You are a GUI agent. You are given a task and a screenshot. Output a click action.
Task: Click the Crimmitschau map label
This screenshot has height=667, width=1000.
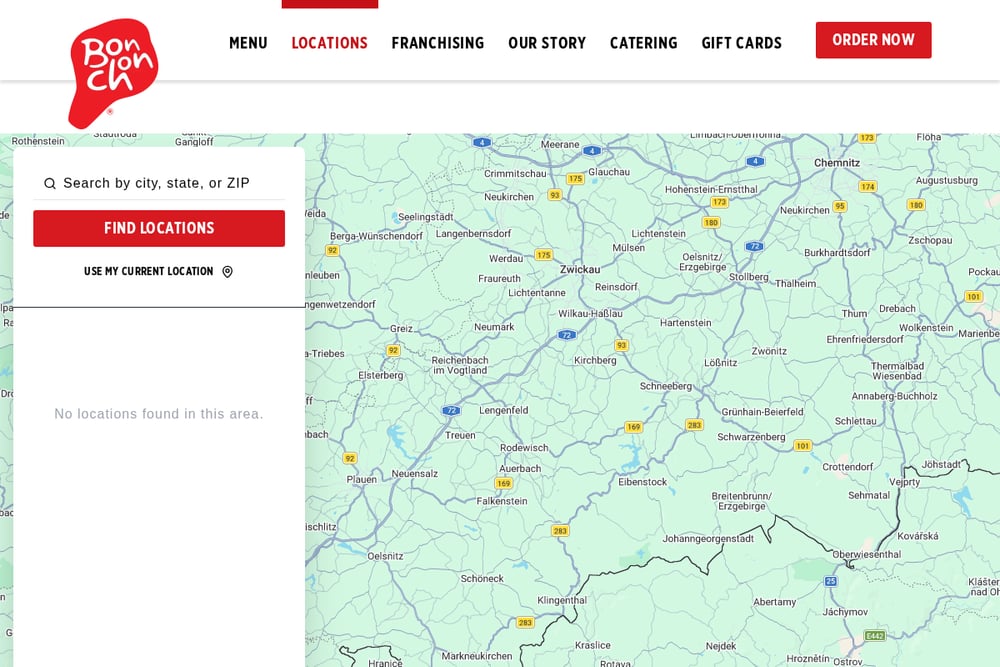515,174
